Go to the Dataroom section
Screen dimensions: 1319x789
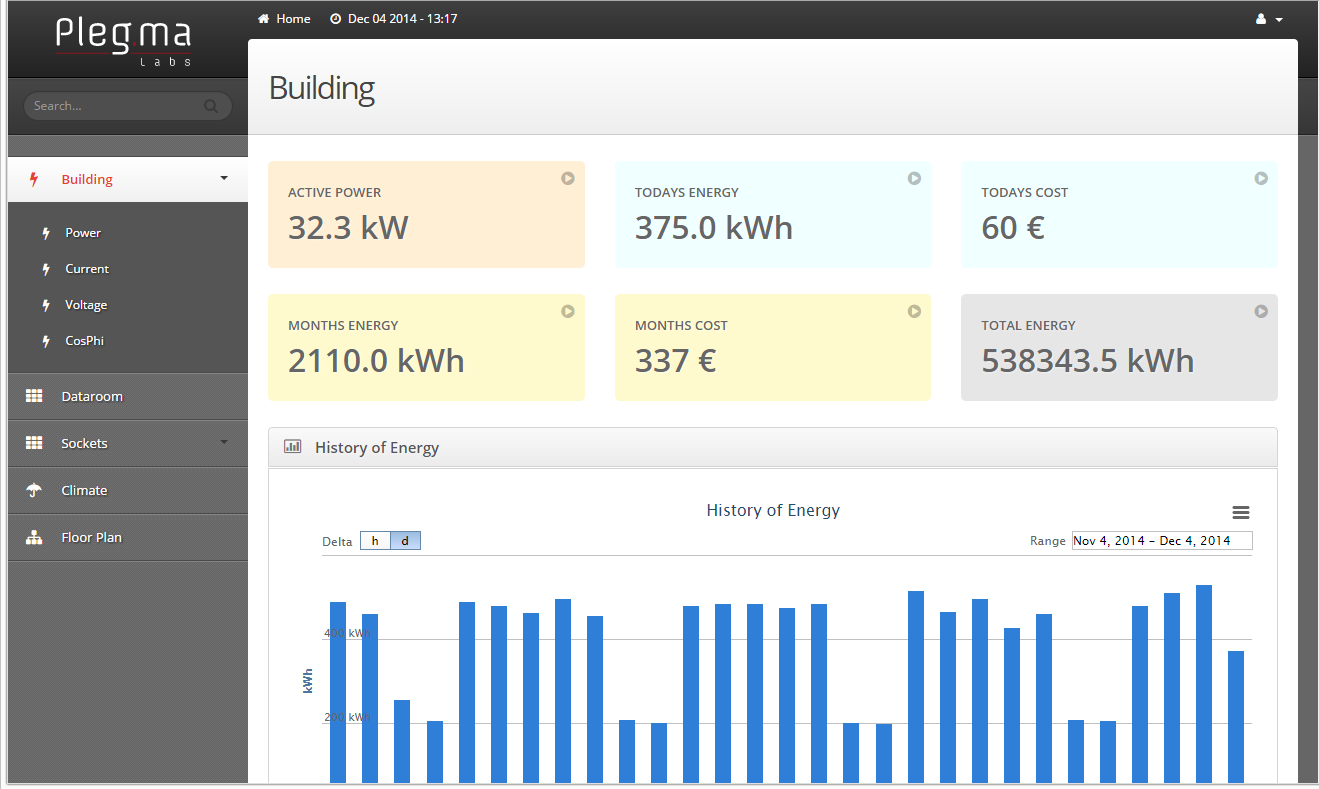128,396
